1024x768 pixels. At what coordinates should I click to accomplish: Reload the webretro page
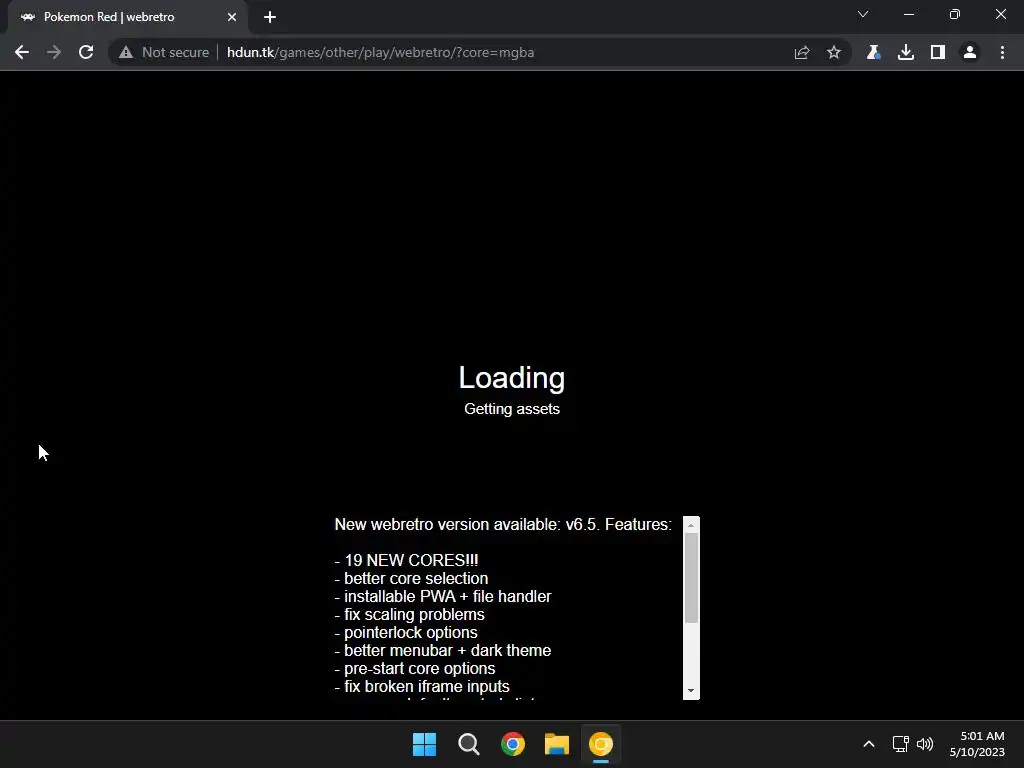coord(86,52)
